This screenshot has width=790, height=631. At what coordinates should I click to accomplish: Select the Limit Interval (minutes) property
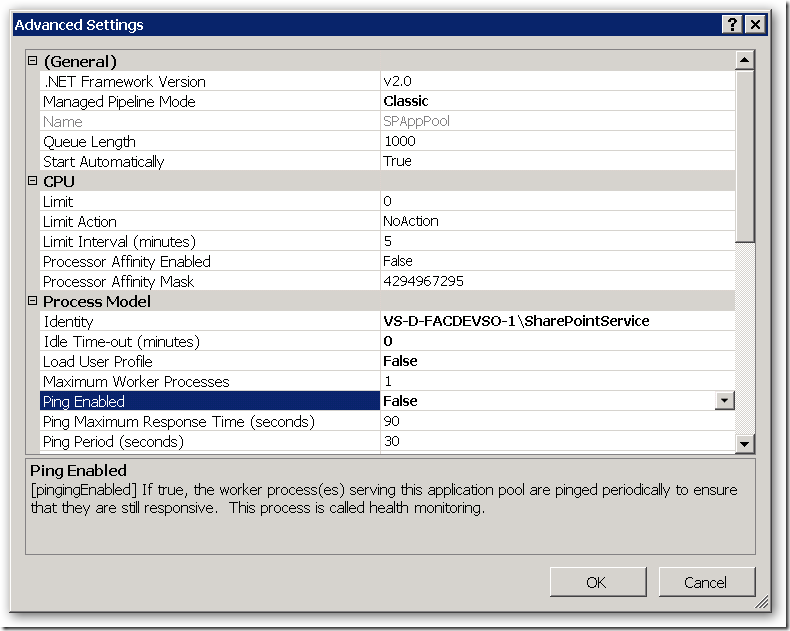[210, 241]
